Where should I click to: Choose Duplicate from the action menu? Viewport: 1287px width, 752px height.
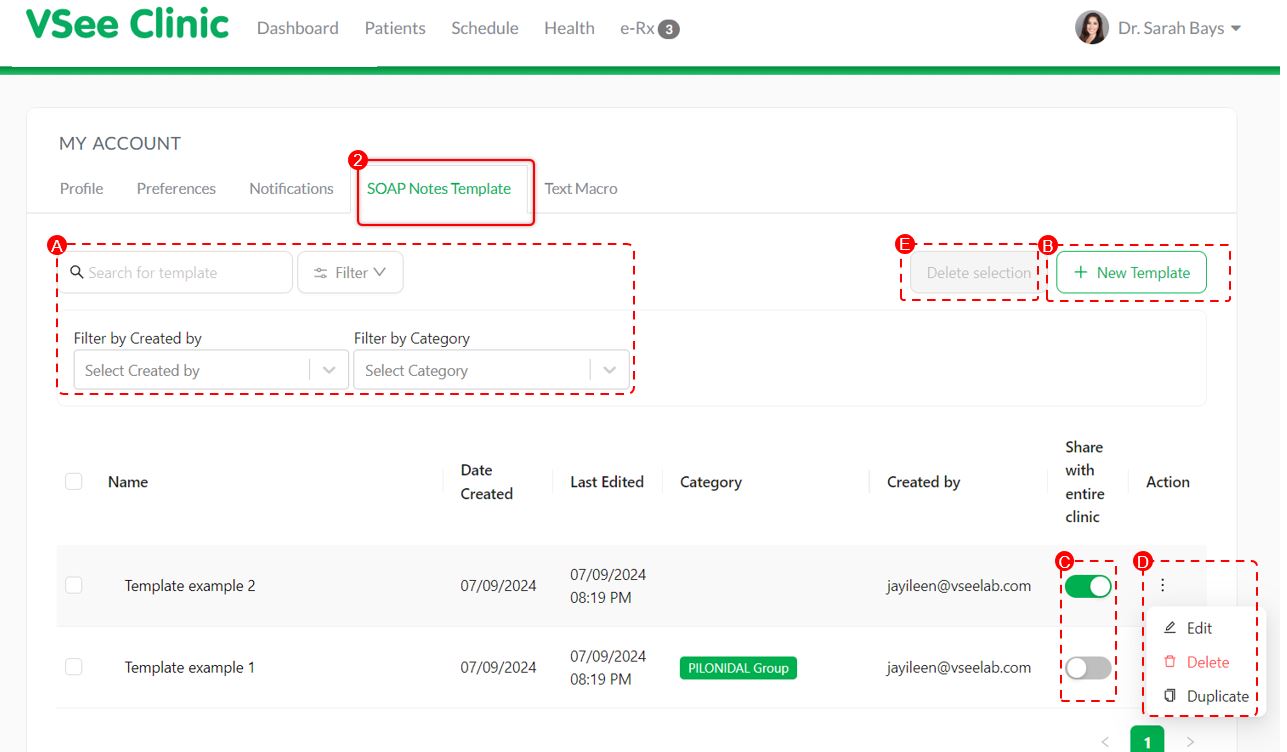pos(1206,696)
